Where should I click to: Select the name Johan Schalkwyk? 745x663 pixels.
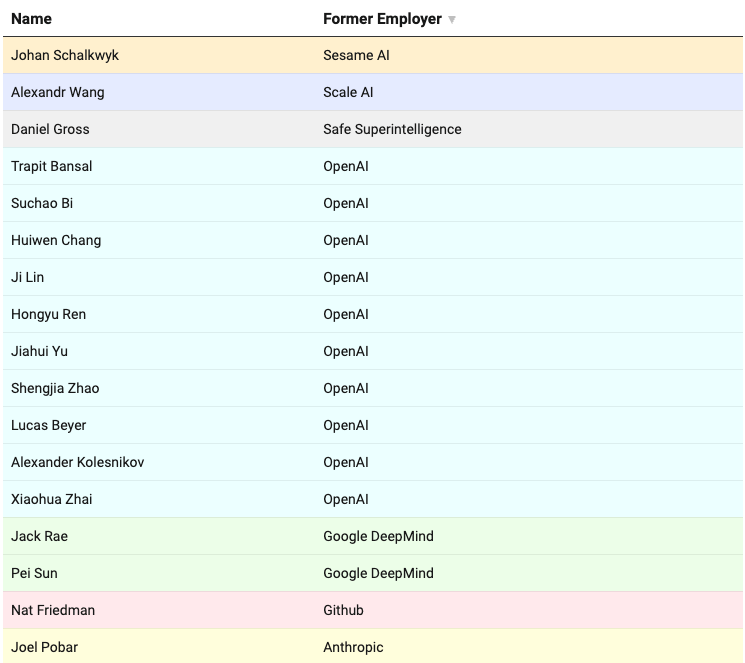(x=65, y=55)
